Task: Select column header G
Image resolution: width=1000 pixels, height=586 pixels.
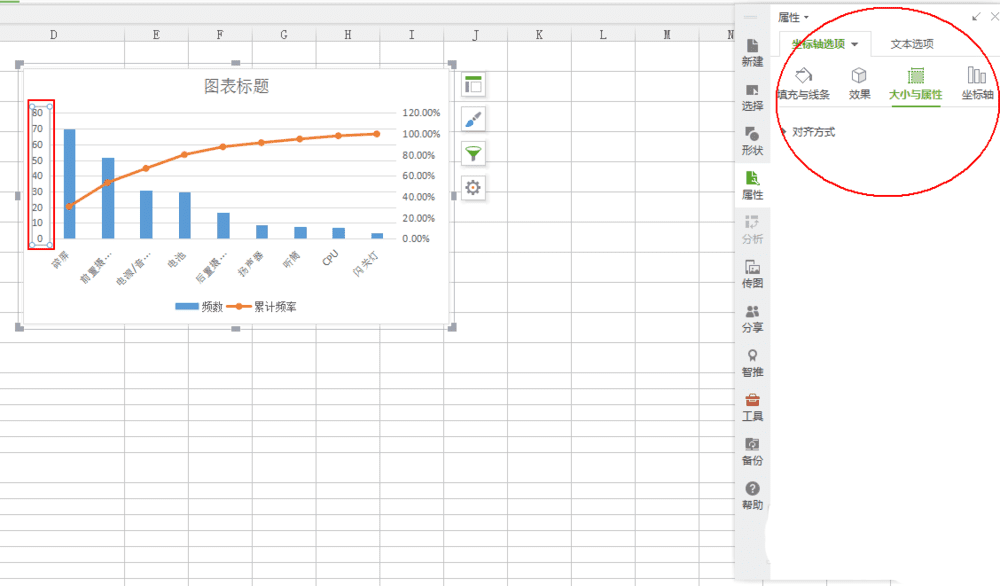Action: pyautogui.click(x=284, y=34)
